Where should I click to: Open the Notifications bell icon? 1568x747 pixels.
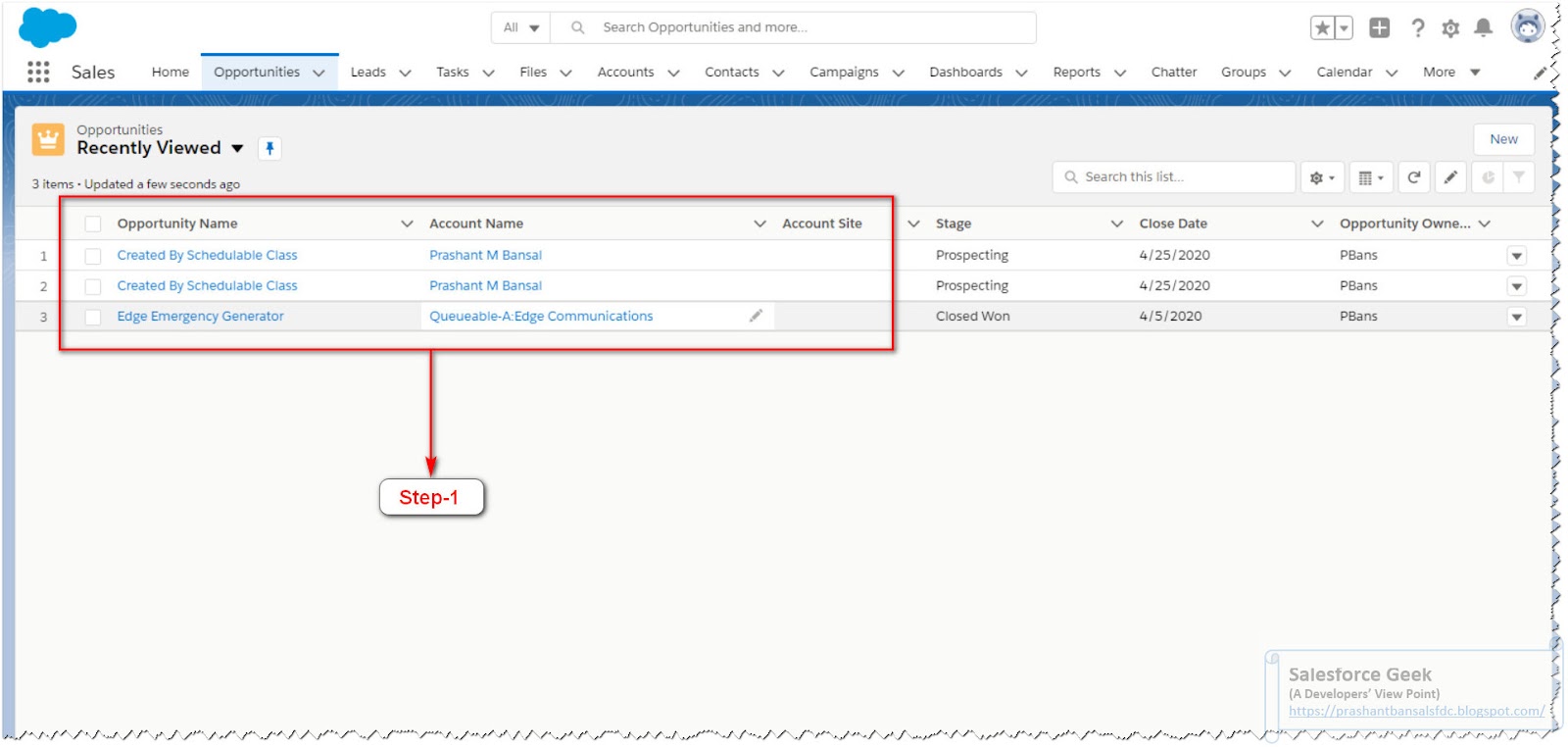pyautogui.click(x=1484, y=27)
